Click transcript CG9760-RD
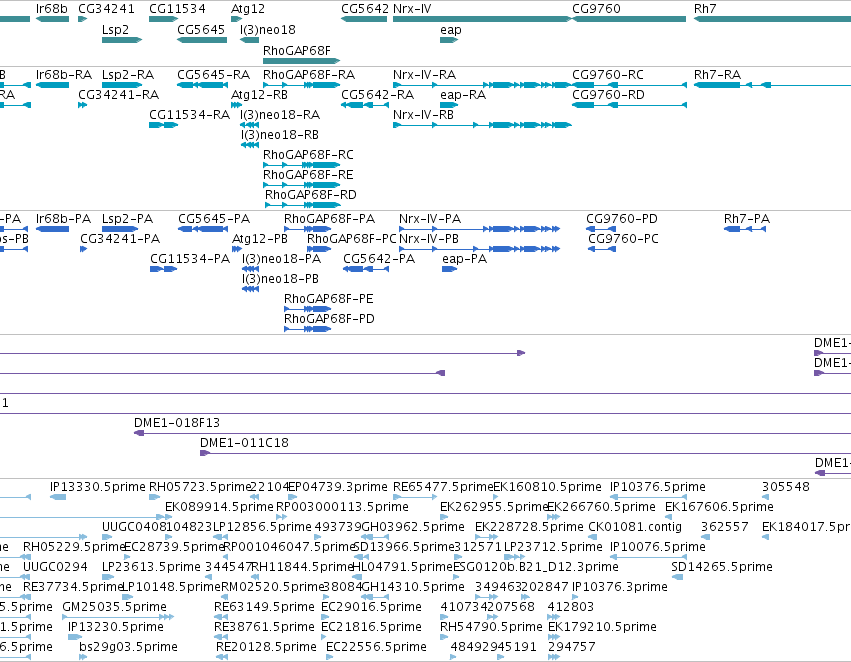 click(x=608, y=94)
